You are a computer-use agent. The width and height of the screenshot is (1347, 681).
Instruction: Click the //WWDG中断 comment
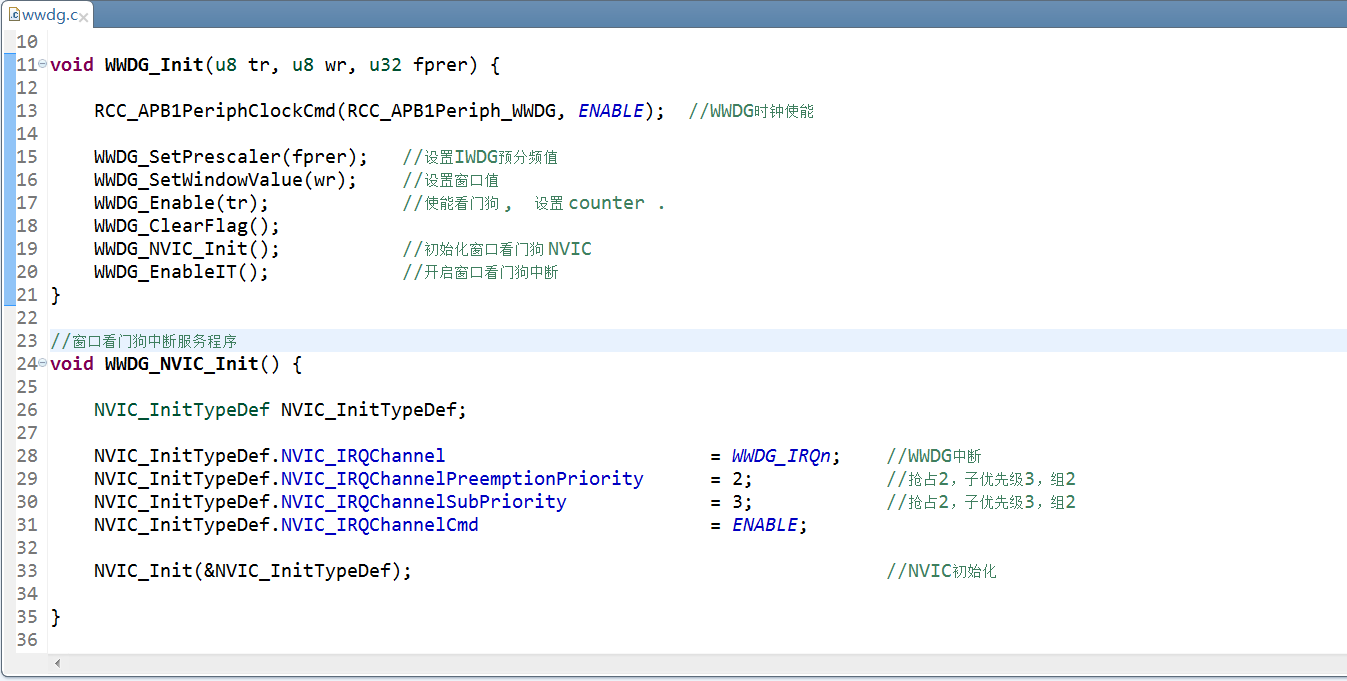934,456
